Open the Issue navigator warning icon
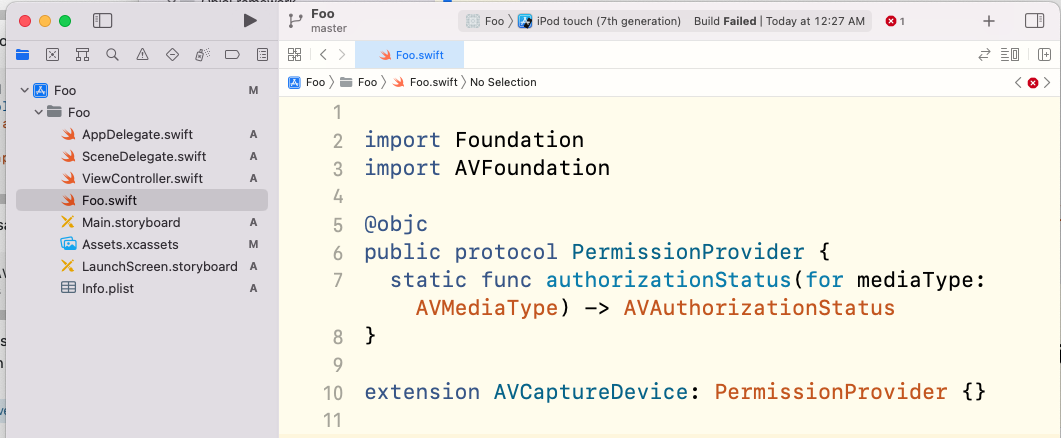This screenshot has width=1061, height=438. point(142,55)
